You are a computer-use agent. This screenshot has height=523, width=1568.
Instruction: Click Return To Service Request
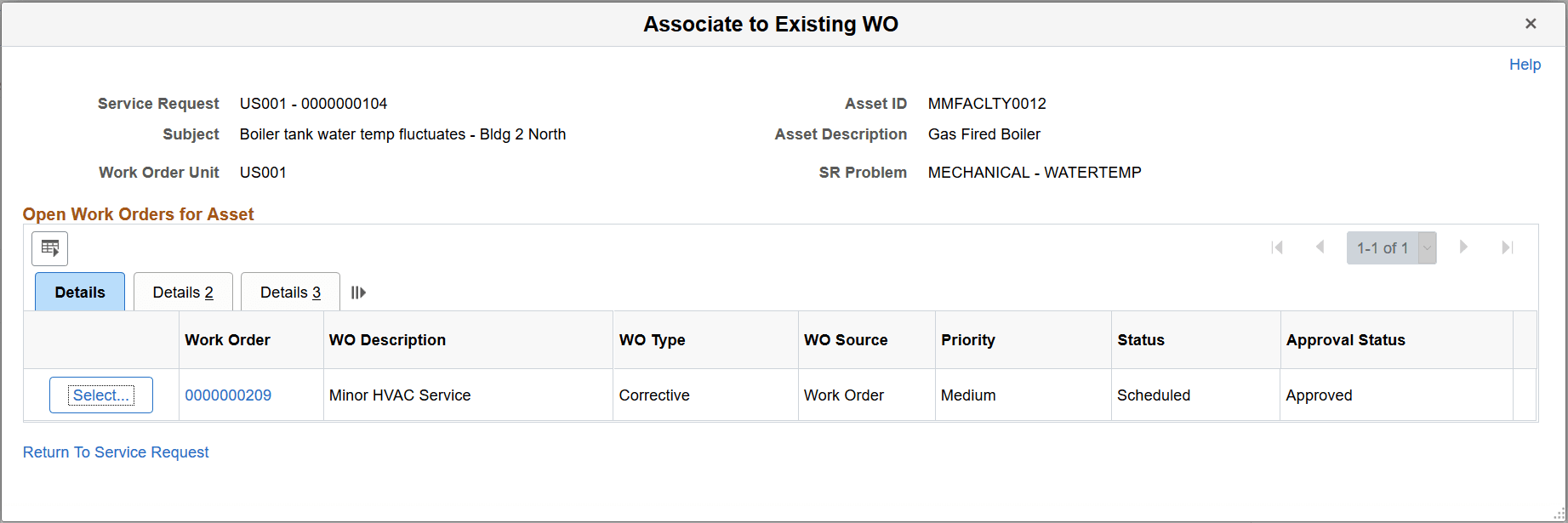coord(115,452)
